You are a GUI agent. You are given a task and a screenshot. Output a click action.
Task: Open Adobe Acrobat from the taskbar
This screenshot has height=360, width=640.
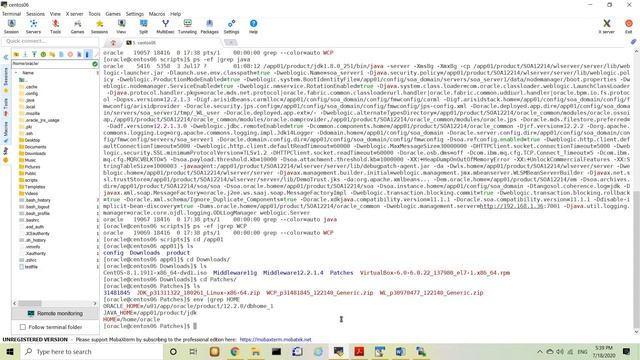(359, 351)
